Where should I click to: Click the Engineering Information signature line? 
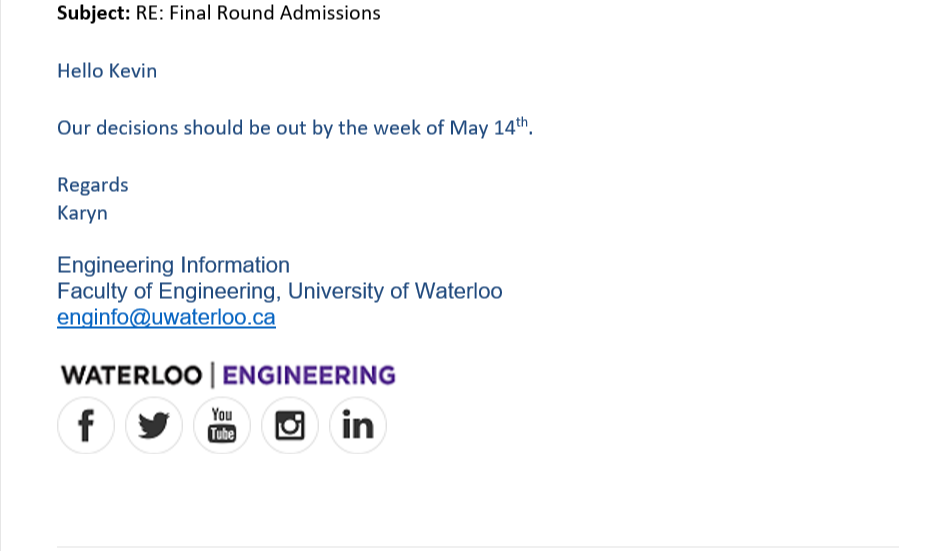click(173, 265)
